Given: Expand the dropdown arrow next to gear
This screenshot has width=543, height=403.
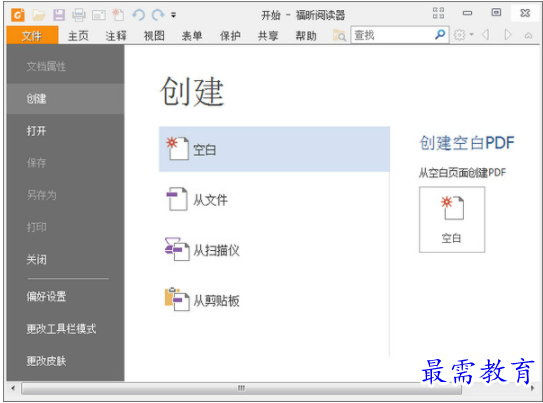Looking at the screenshot, I should click(x=471, y=35).
